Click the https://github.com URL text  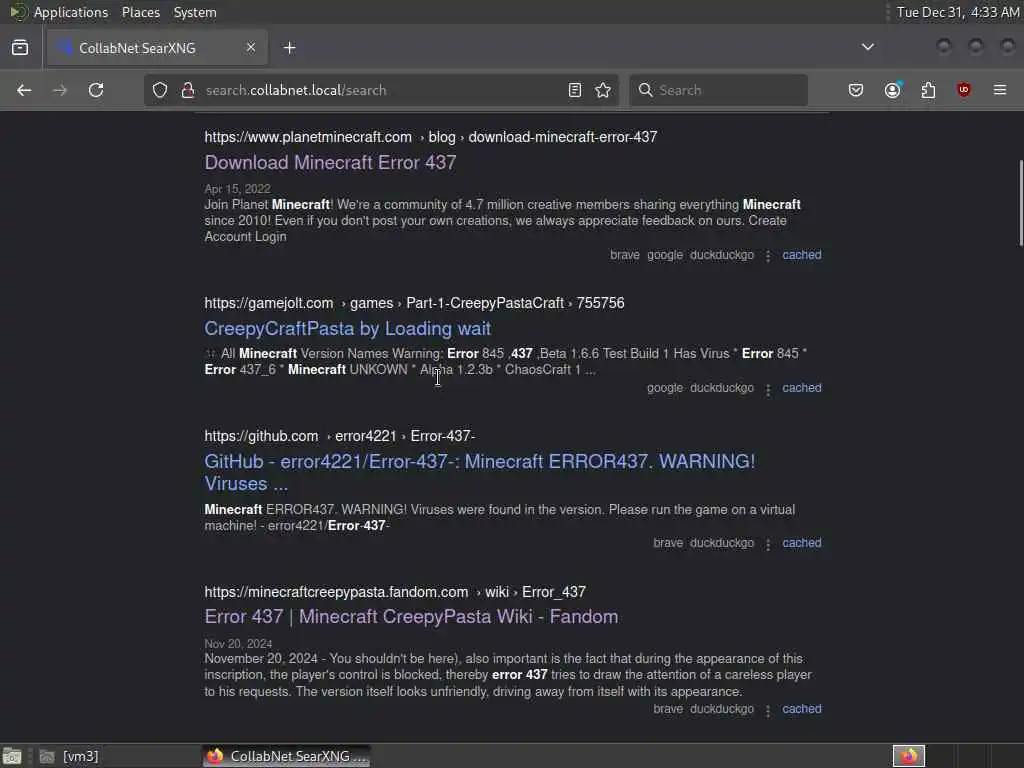pos(261,436)
